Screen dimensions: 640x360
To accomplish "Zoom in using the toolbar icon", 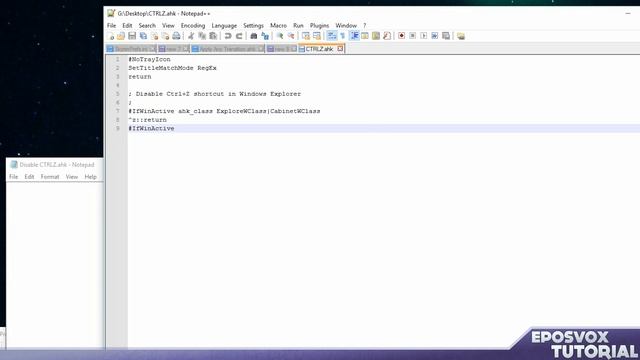I will (280, 36).
